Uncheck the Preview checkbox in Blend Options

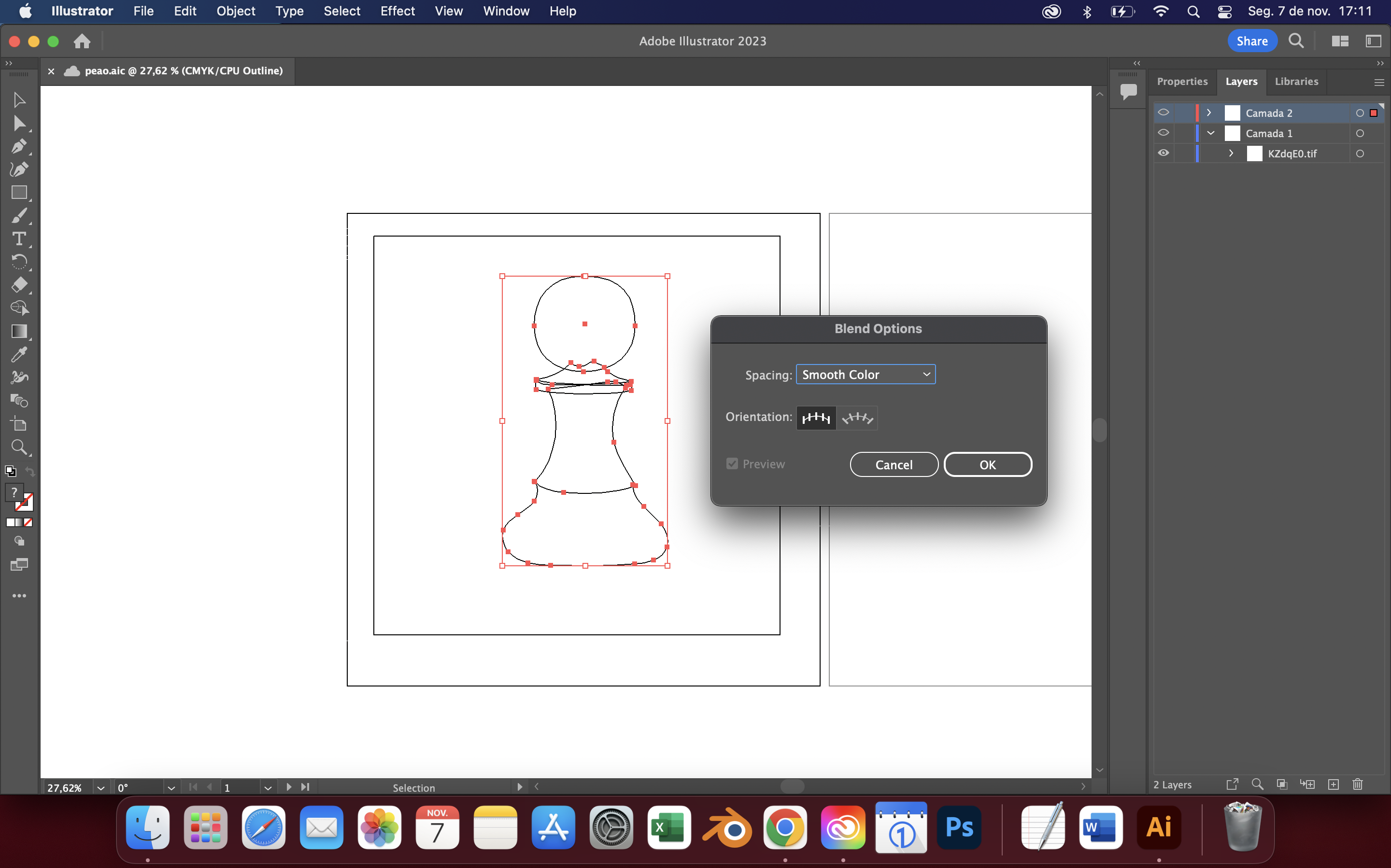[732, 463]
